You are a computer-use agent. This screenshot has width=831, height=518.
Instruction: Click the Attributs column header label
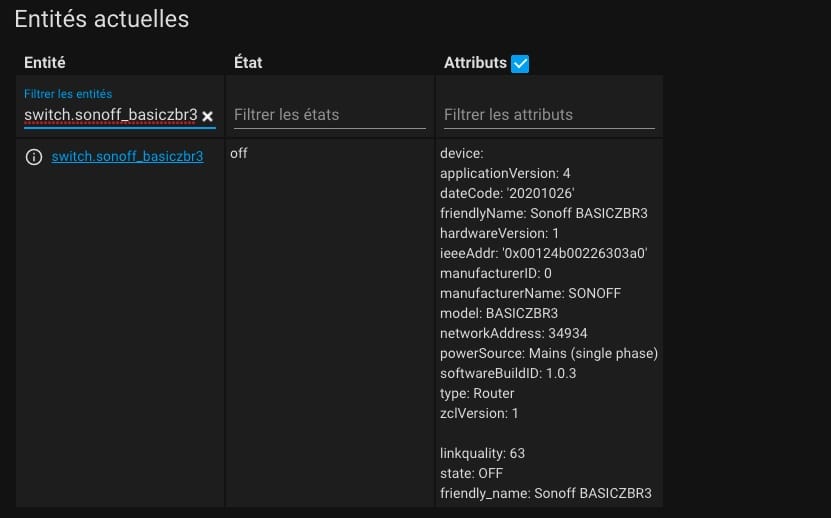point(475,63)
